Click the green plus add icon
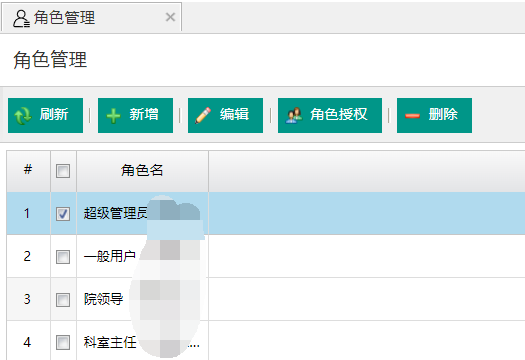This screenshot has height=360, width=525. point(113,116)
